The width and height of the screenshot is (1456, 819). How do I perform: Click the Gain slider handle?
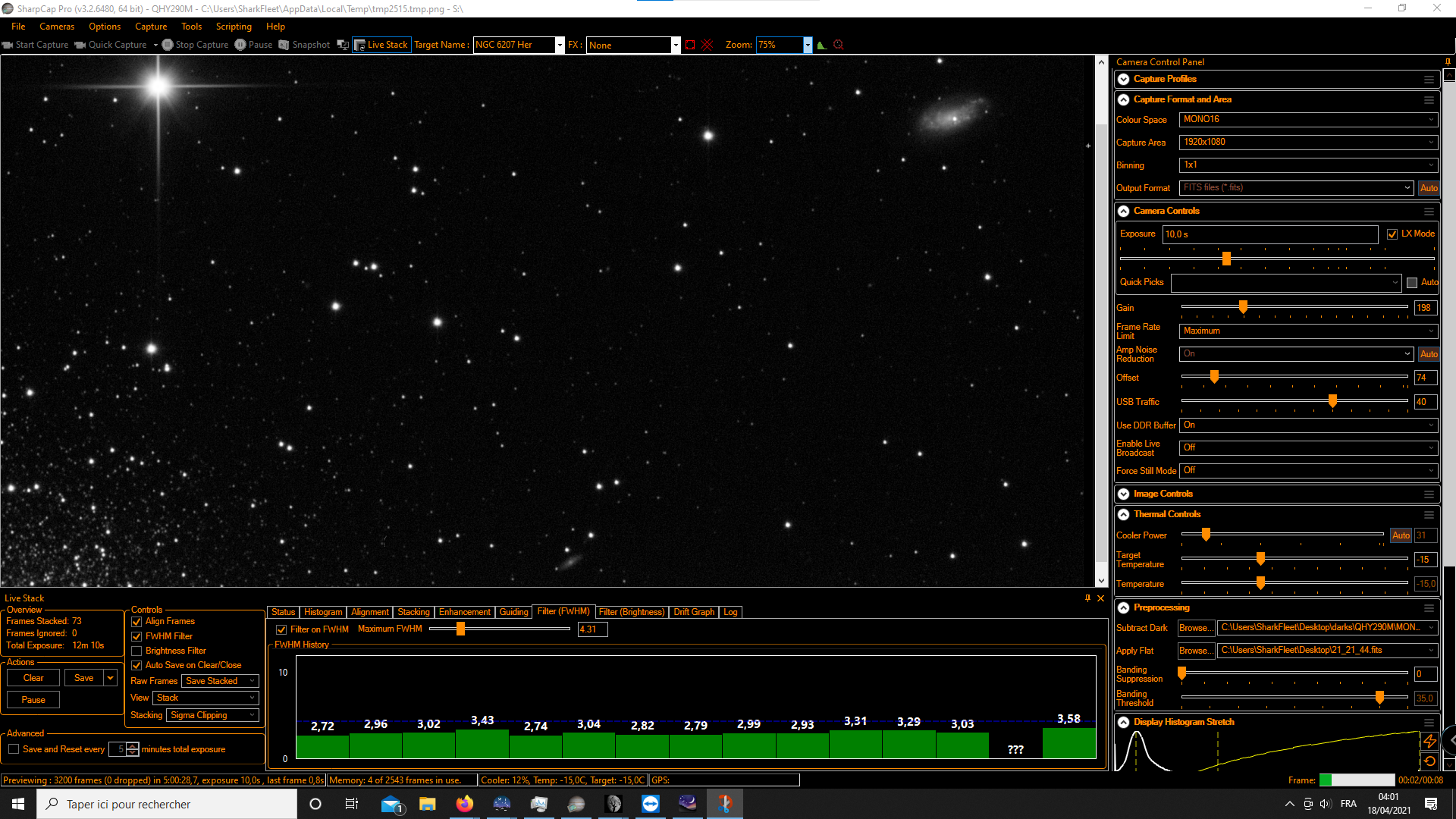pos(1243,307)
